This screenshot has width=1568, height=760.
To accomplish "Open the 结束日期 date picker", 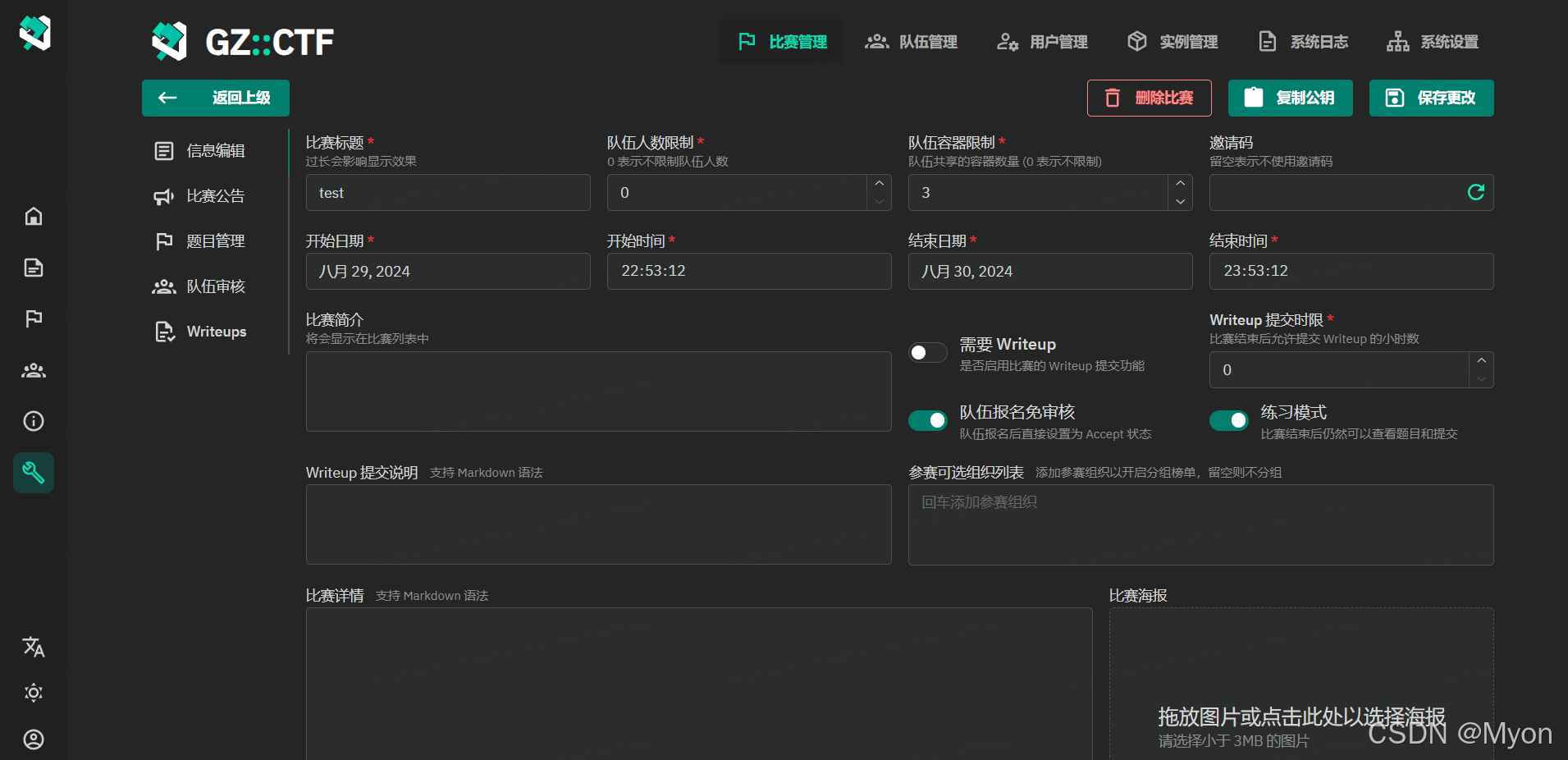I will coord(1050,271).
